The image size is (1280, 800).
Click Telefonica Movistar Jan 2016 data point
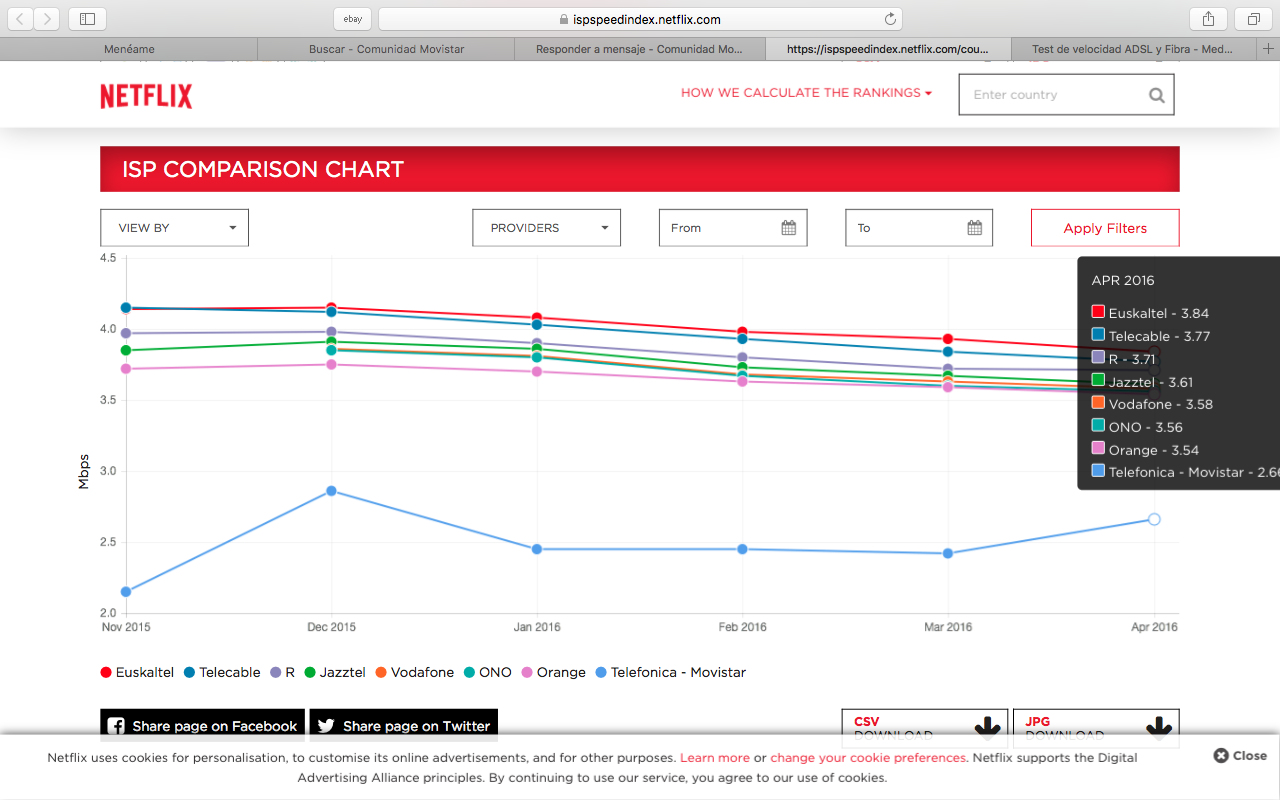click(537, 549)
